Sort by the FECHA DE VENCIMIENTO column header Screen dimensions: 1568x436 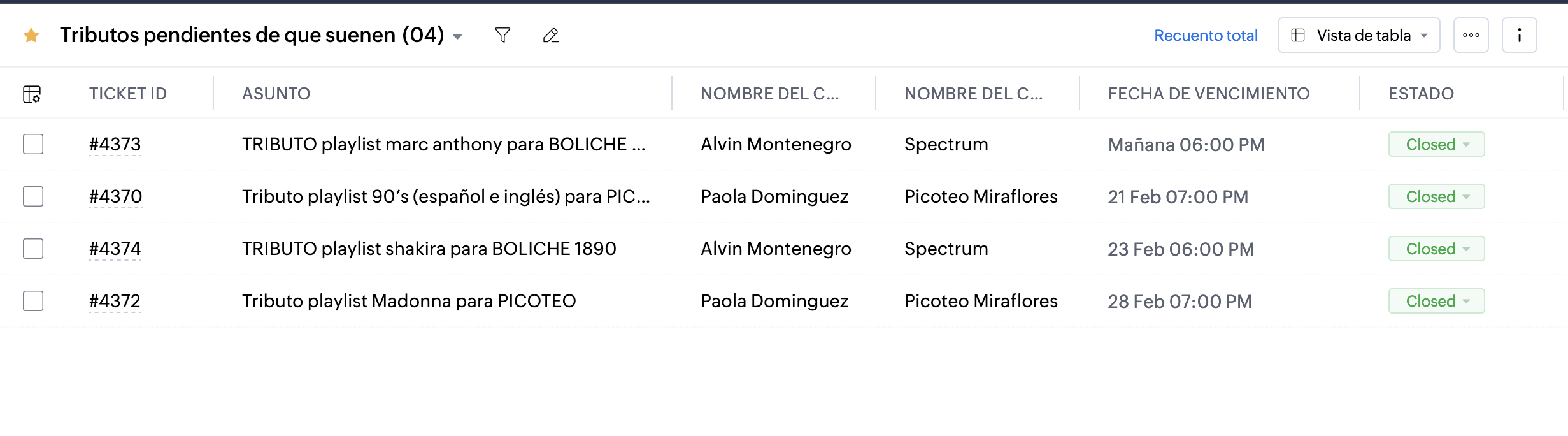(x=1209, y=94)
